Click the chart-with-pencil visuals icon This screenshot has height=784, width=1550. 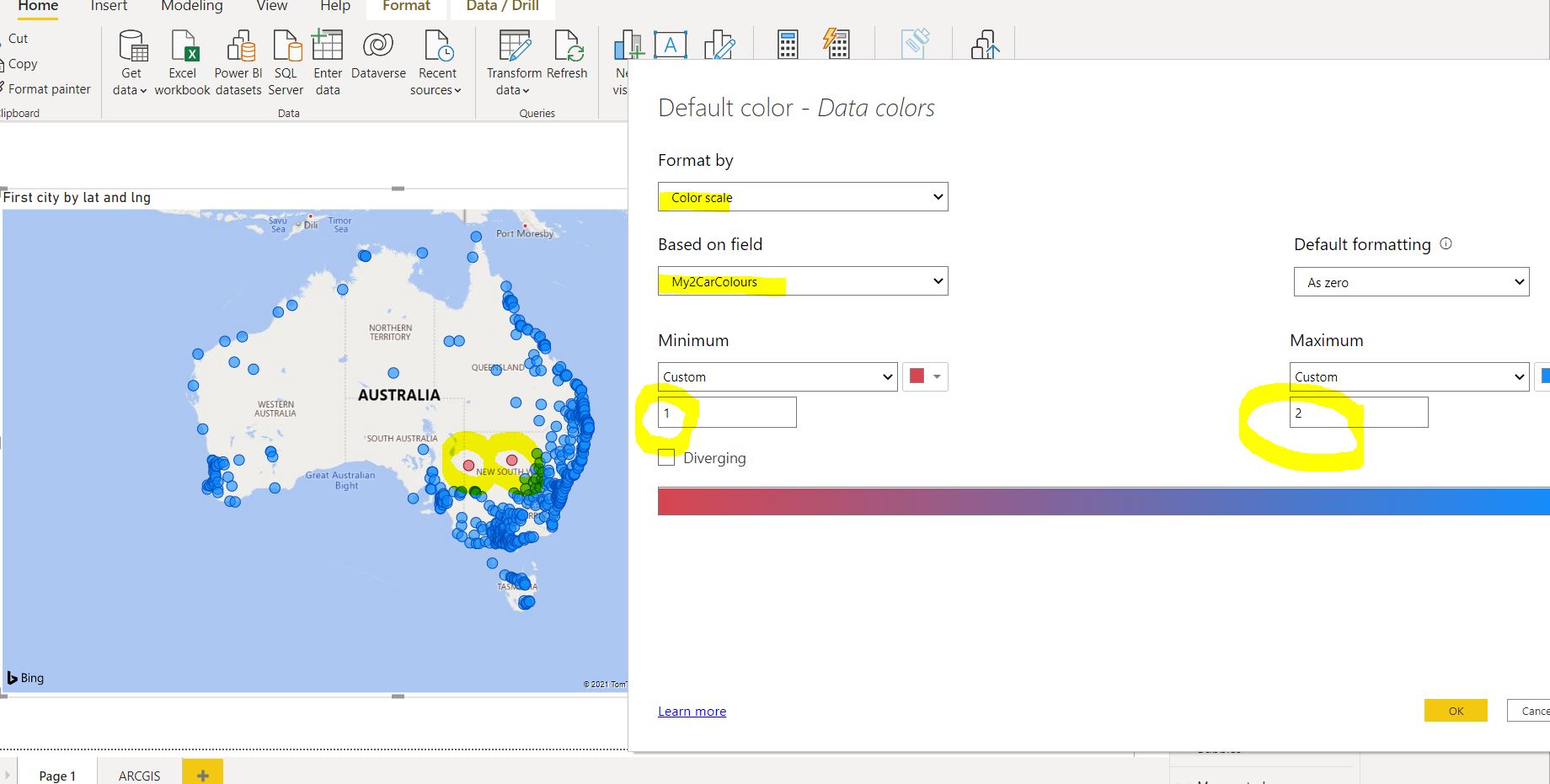[x=719, y=45]
